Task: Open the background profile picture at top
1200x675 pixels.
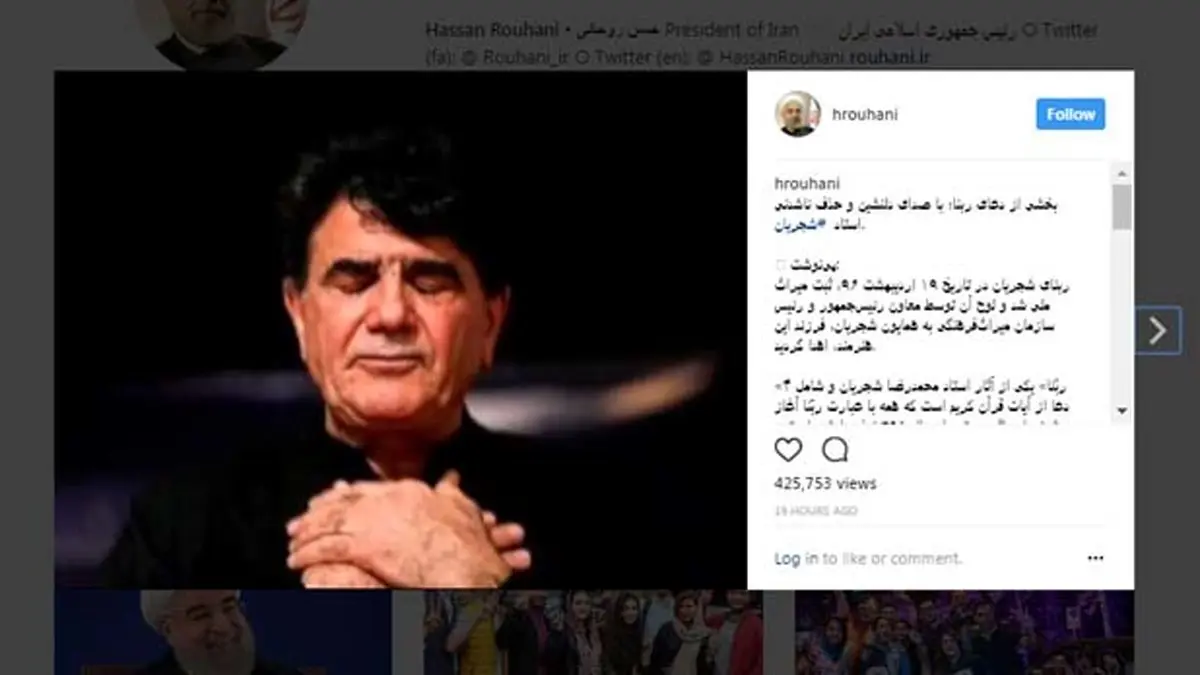Action: pos(221,30)
